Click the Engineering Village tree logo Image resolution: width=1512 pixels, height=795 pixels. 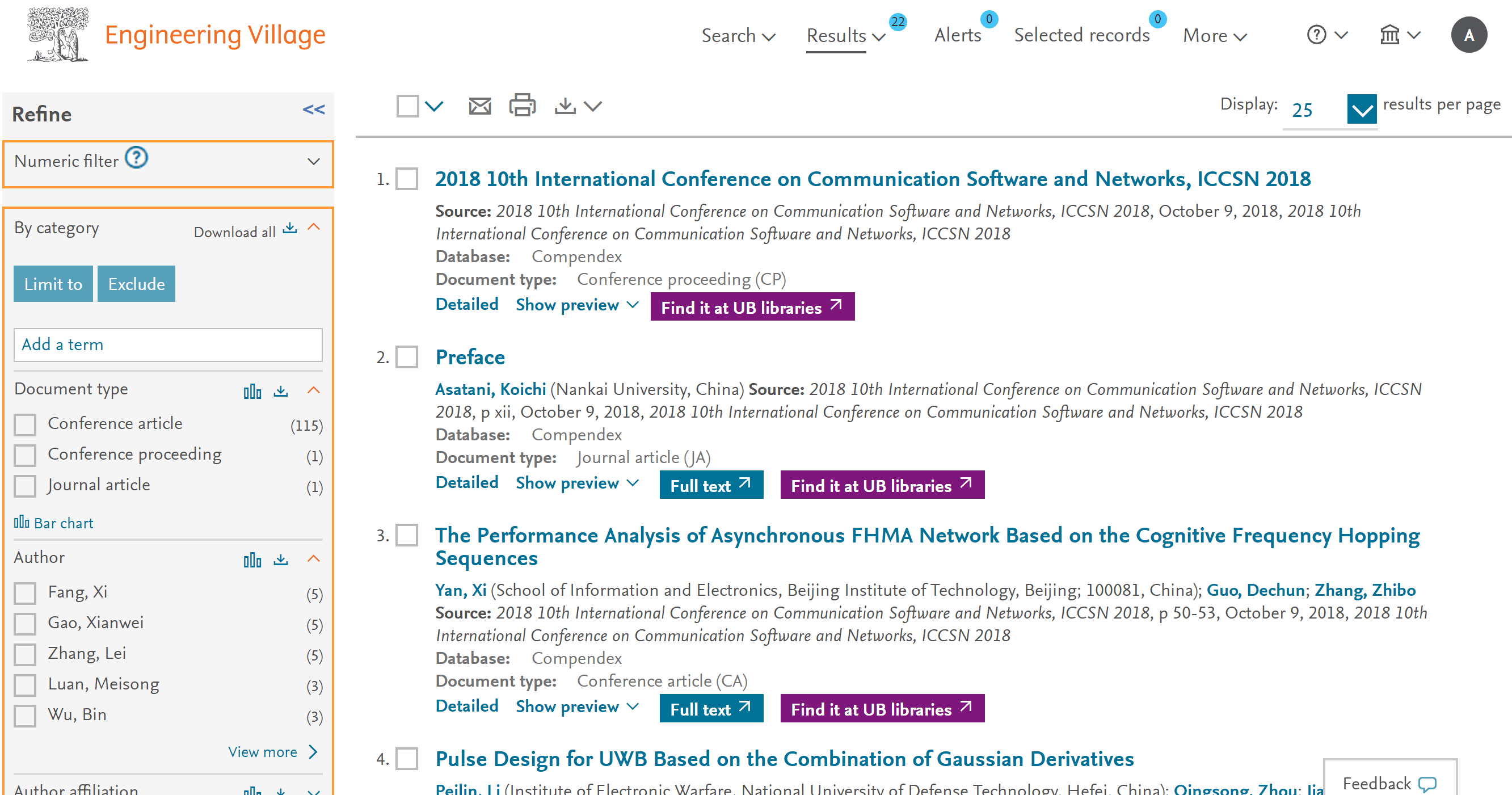(x=57, y=34)
